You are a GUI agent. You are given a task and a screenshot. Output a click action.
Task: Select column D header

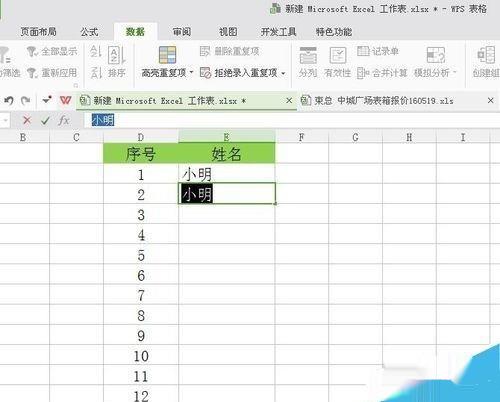(x=141, y=137)
